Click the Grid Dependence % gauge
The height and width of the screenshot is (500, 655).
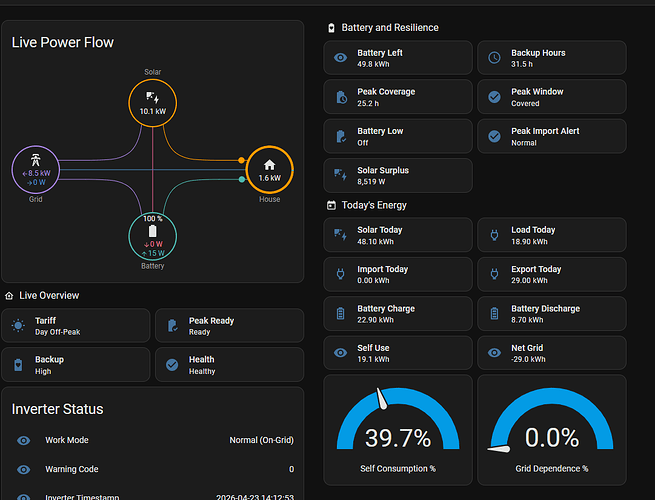552,430
